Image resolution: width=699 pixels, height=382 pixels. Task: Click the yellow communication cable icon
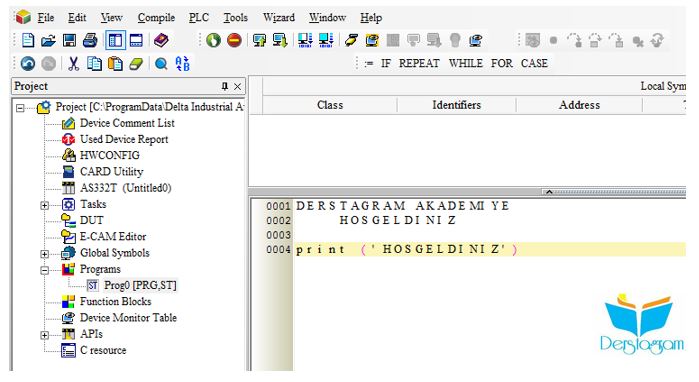pos(352,41)
